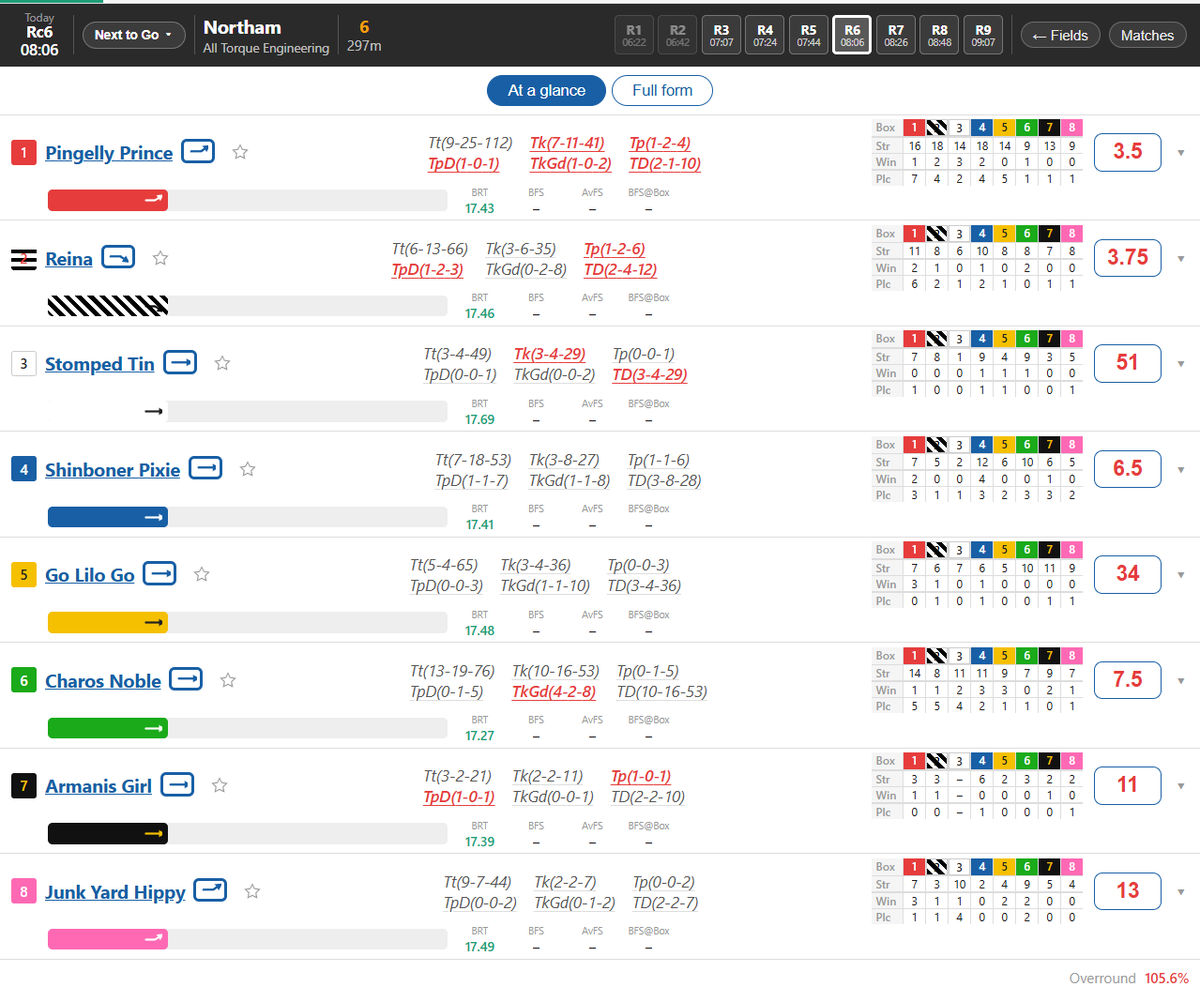Expand the Reina row details arrow
The width and height of the screenshot is (1200, 1002).
[1181, 259]
